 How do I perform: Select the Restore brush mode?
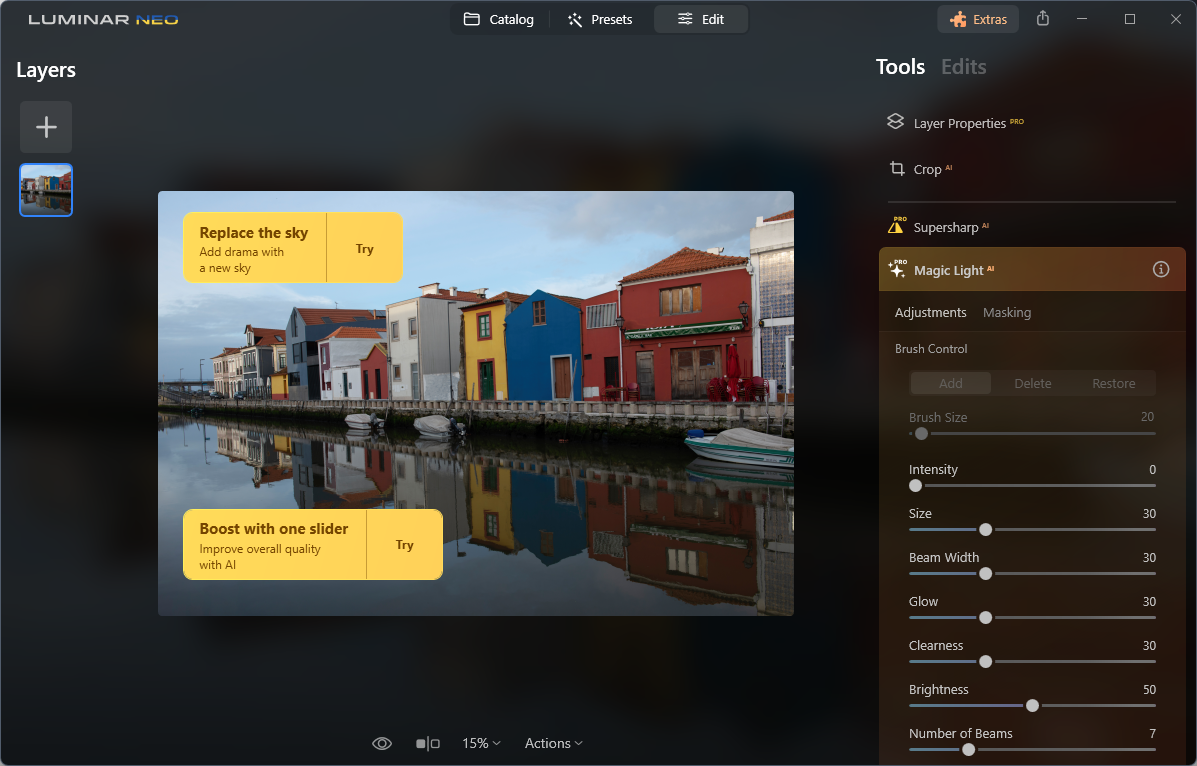1113,383
